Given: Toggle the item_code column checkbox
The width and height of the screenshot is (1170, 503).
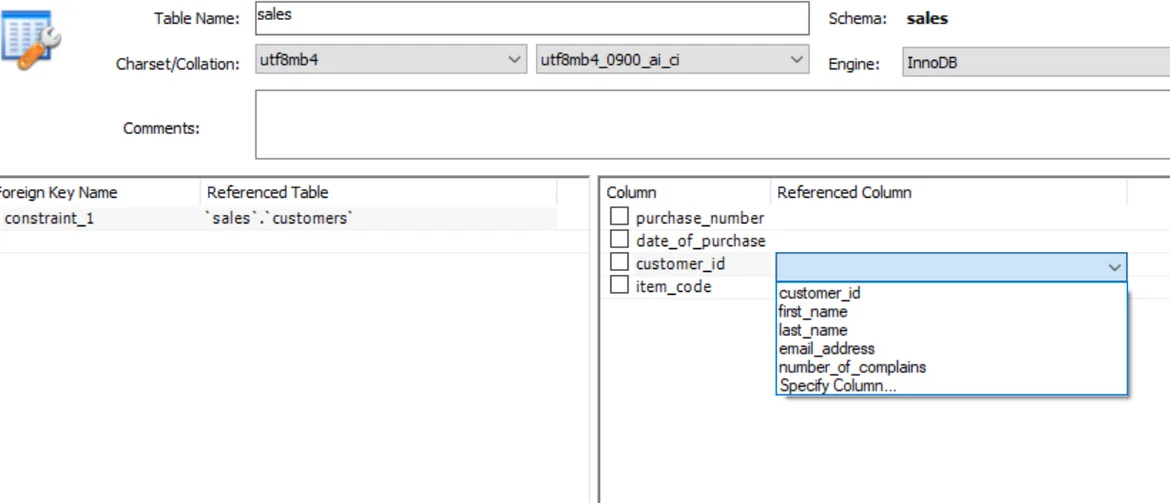Looking at the screenshot, I should (620, 286).
